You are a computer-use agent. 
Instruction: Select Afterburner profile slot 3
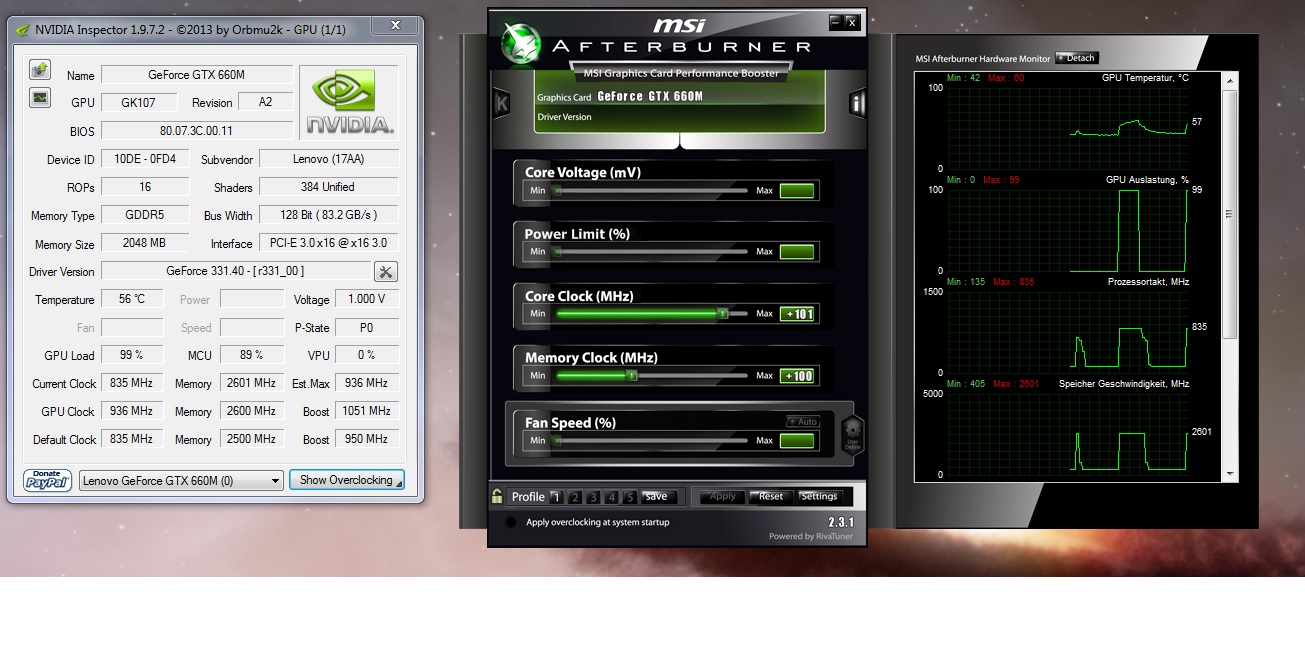[x=593, y=496]
